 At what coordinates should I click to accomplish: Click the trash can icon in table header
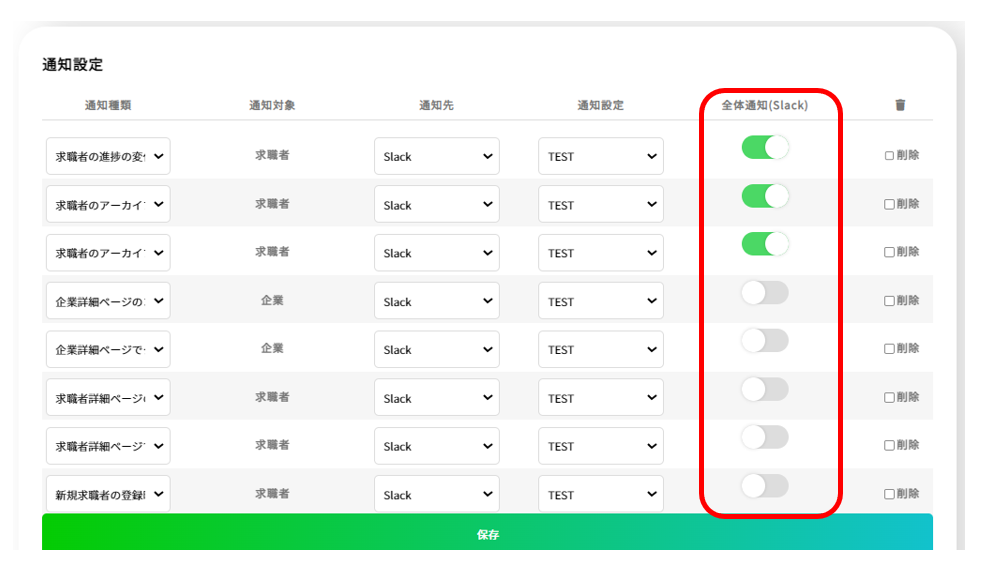pyautogui.click(x=900, y=105)
